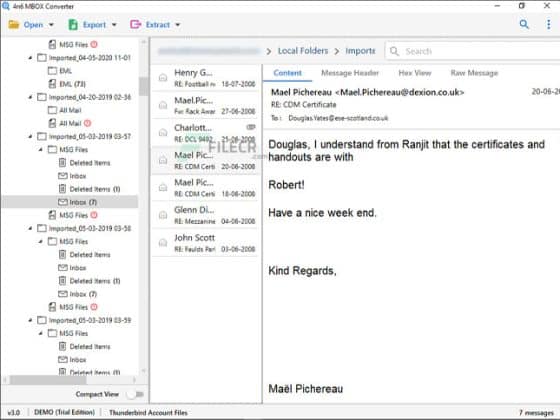Select the EML (73) file item
560x420 pixels.
[x=67, y=84]
